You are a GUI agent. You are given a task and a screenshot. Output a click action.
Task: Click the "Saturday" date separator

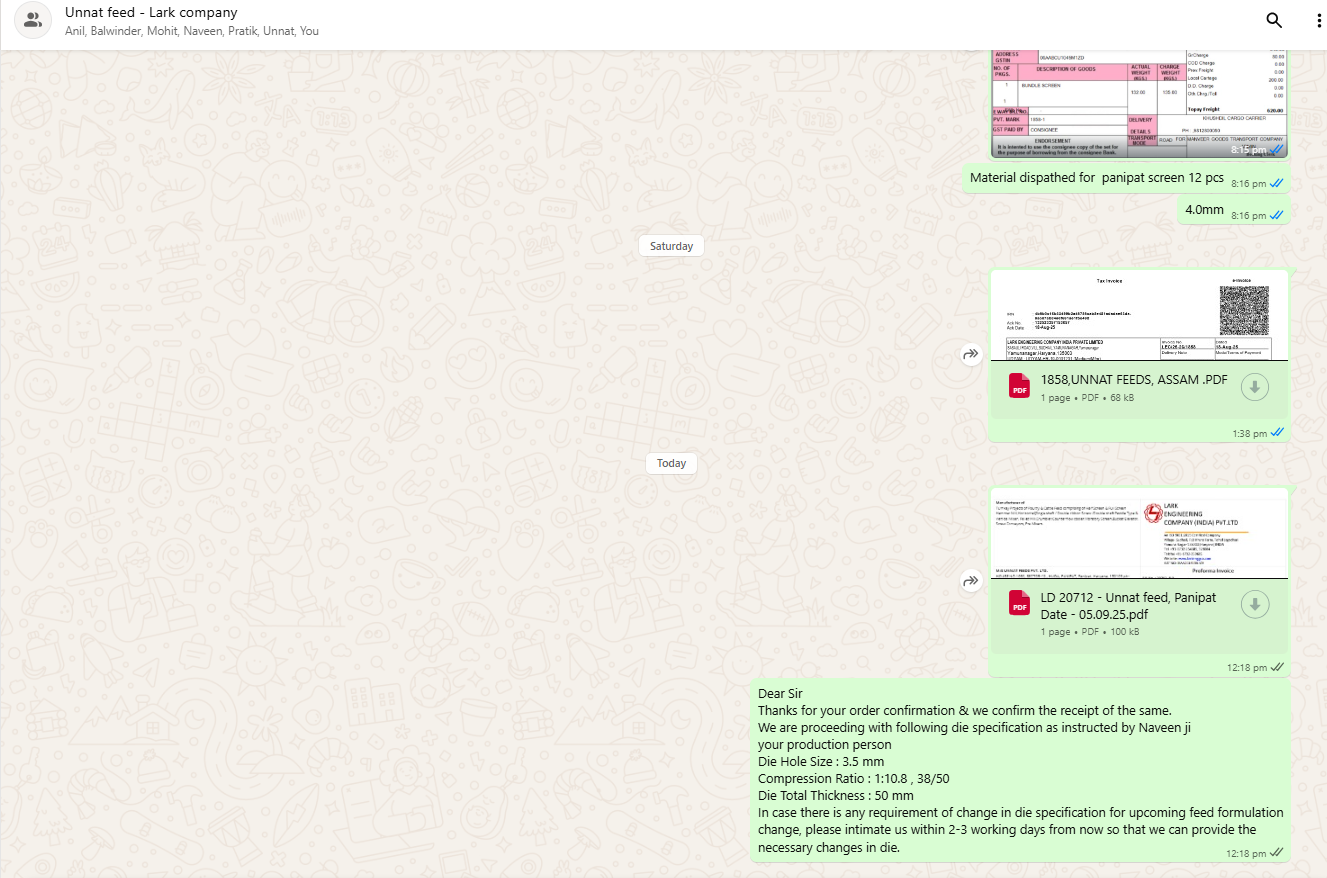pos(671,246)
